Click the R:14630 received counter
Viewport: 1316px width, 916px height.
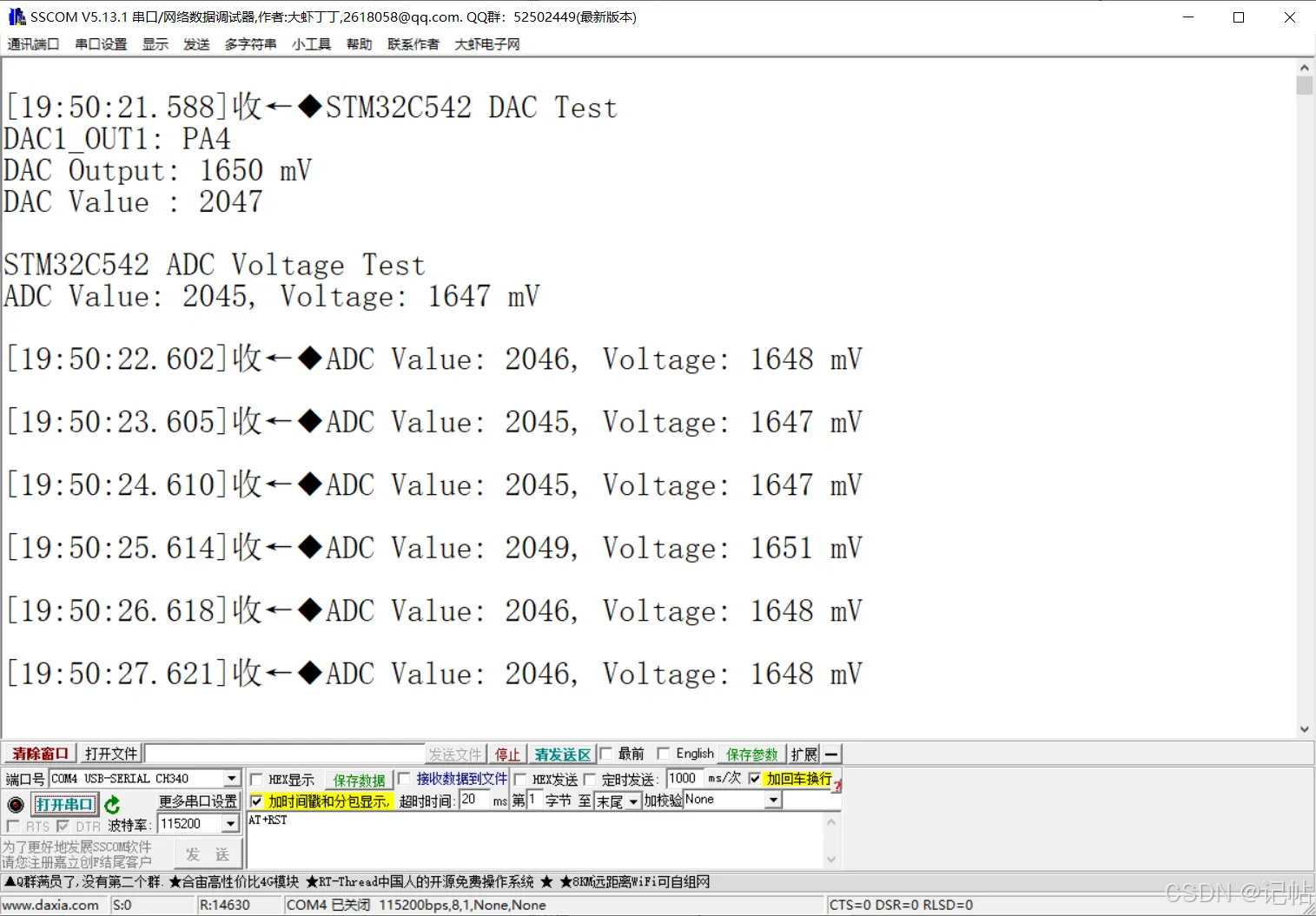click(225, 905)
